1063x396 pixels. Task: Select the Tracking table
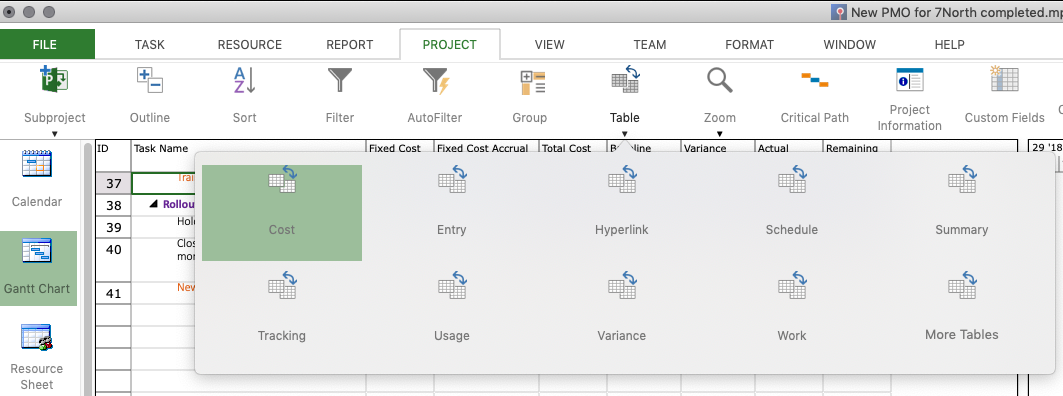[x=281, y=310]
